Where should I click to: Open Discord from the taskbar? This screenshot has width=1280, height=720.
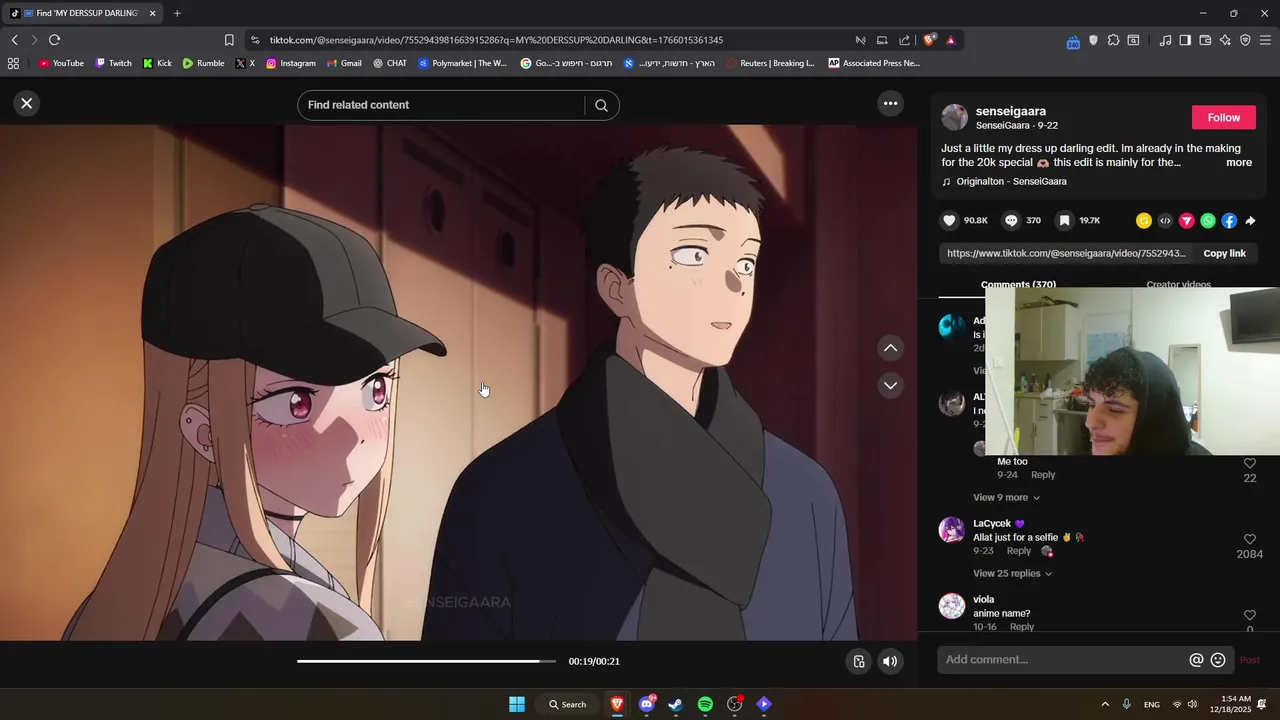click(x=647, y=704)
